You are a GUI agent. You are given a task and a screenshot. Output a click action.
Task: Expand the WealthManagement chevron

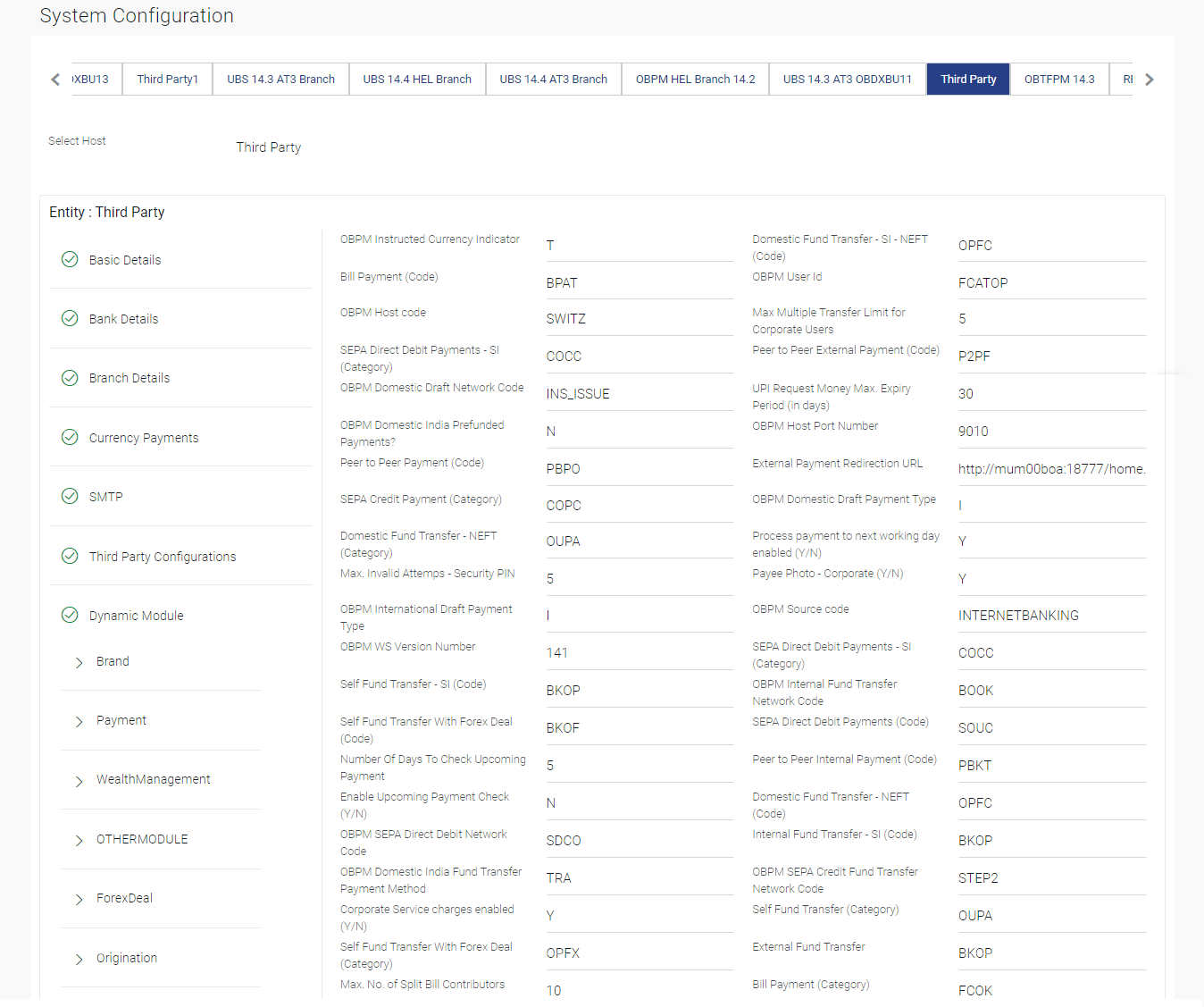(79, 781)
